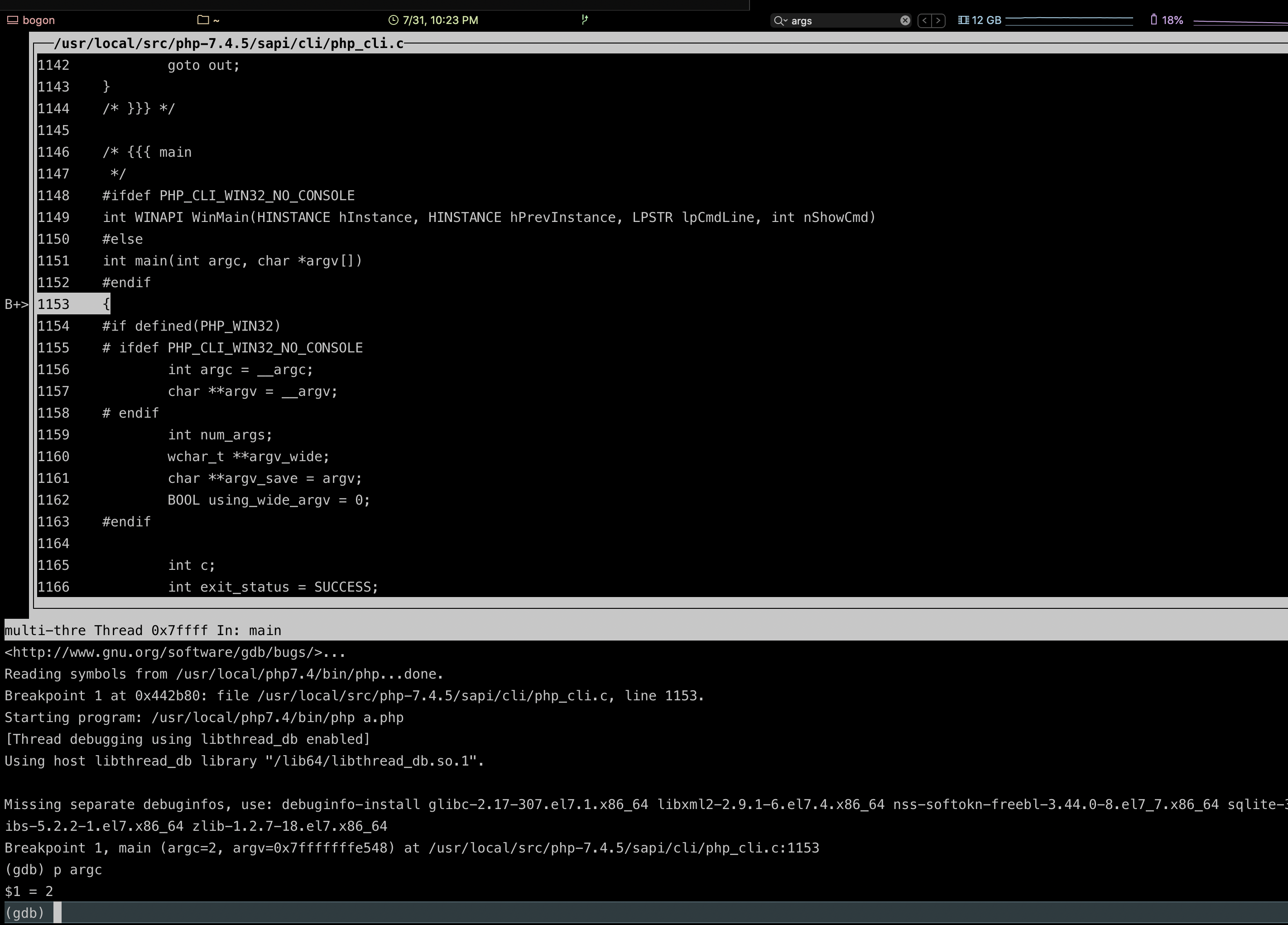
Task: Click 'wchar_t **argv_wide;' on line 1160
Action: [248, 457]
